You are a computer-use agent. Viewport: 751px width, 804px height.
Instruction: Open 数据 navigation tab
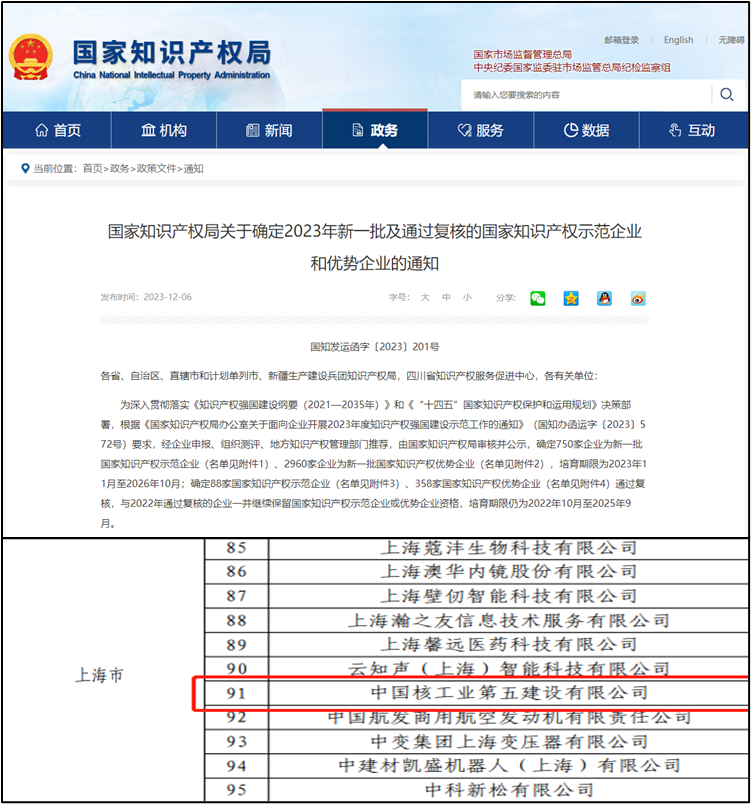[x=586, y=130]
